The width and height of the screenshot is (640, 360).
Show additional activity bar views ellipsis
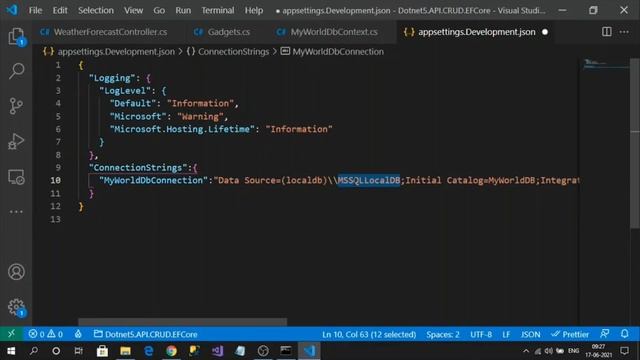[16, 212]
